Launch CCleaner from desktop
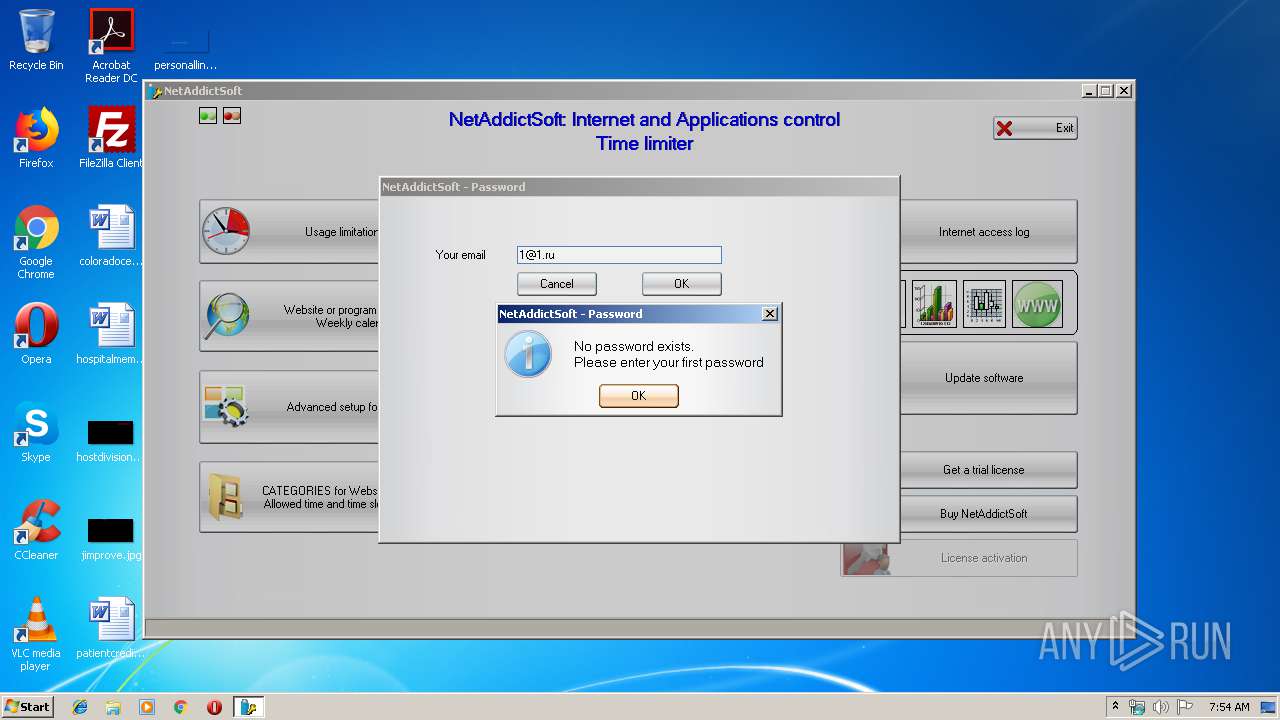This screenshot has height=720, width=1280. click(x=36, y=530)
